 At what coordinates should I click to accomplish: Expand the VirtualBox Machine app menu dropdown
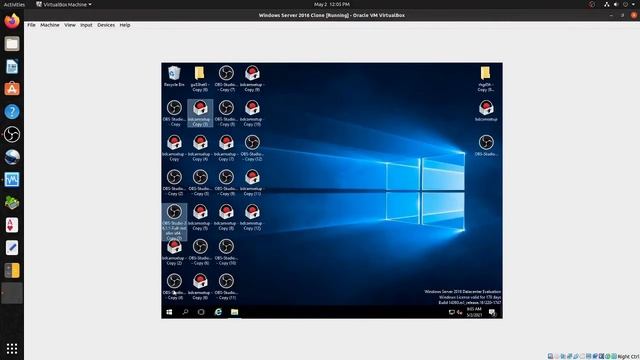pyautogui.click(x=64, y=4)
